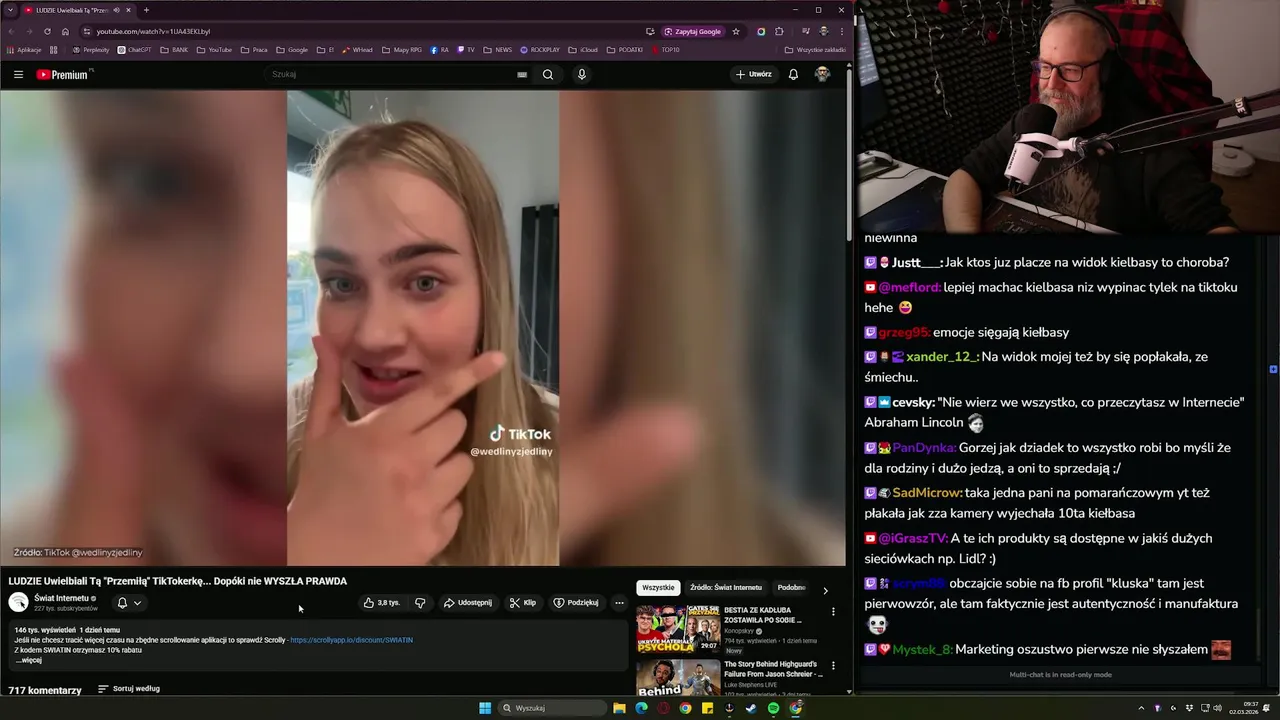Open the Utwórz create menu

point(754,74)
